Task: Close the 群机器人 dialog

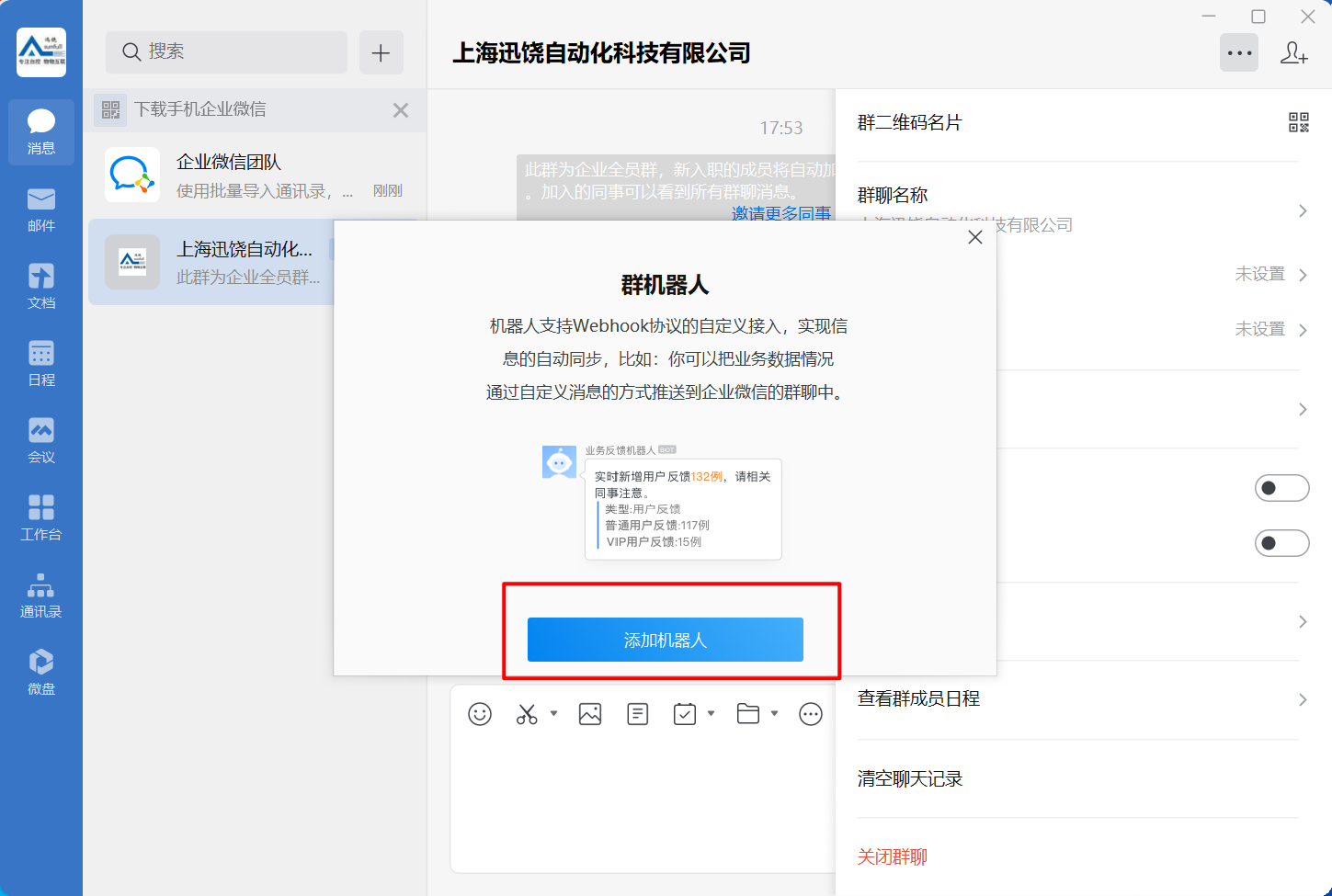Action: (975, 237)
